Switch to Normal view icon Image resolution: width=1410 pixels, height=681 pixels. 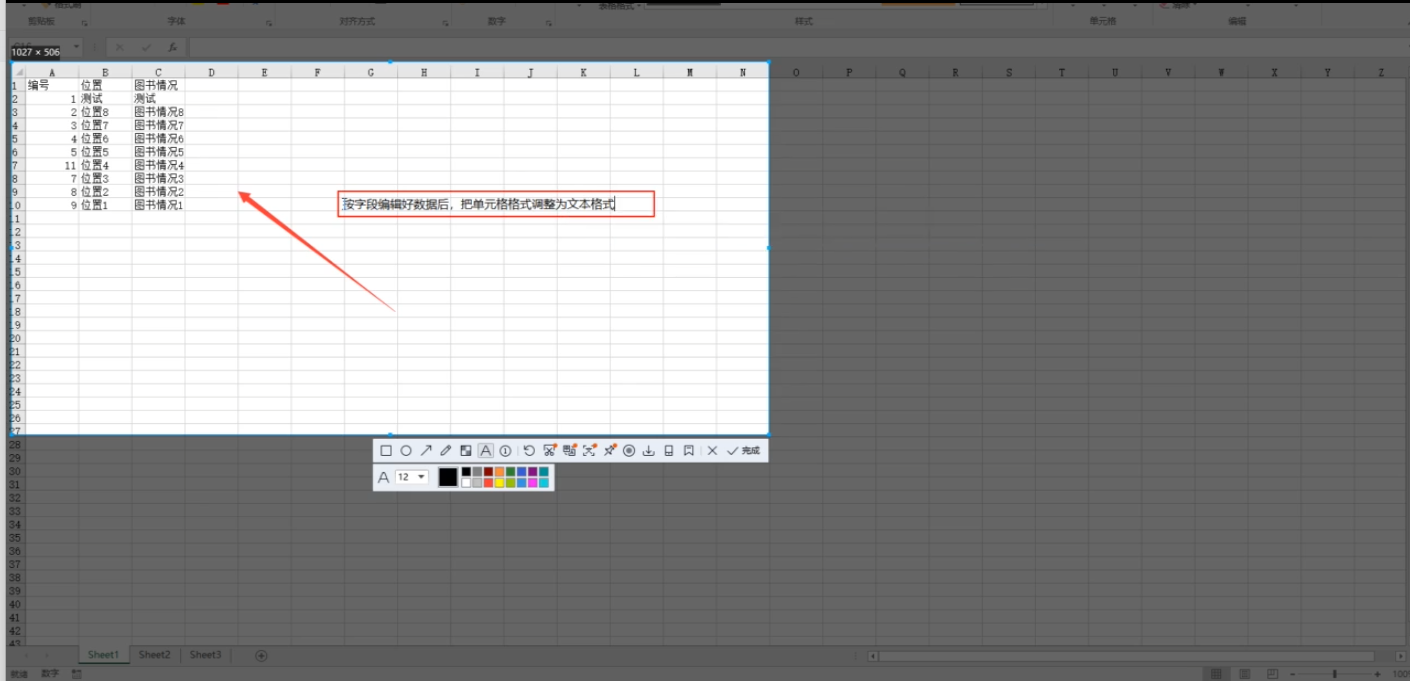click(1216, 674)
